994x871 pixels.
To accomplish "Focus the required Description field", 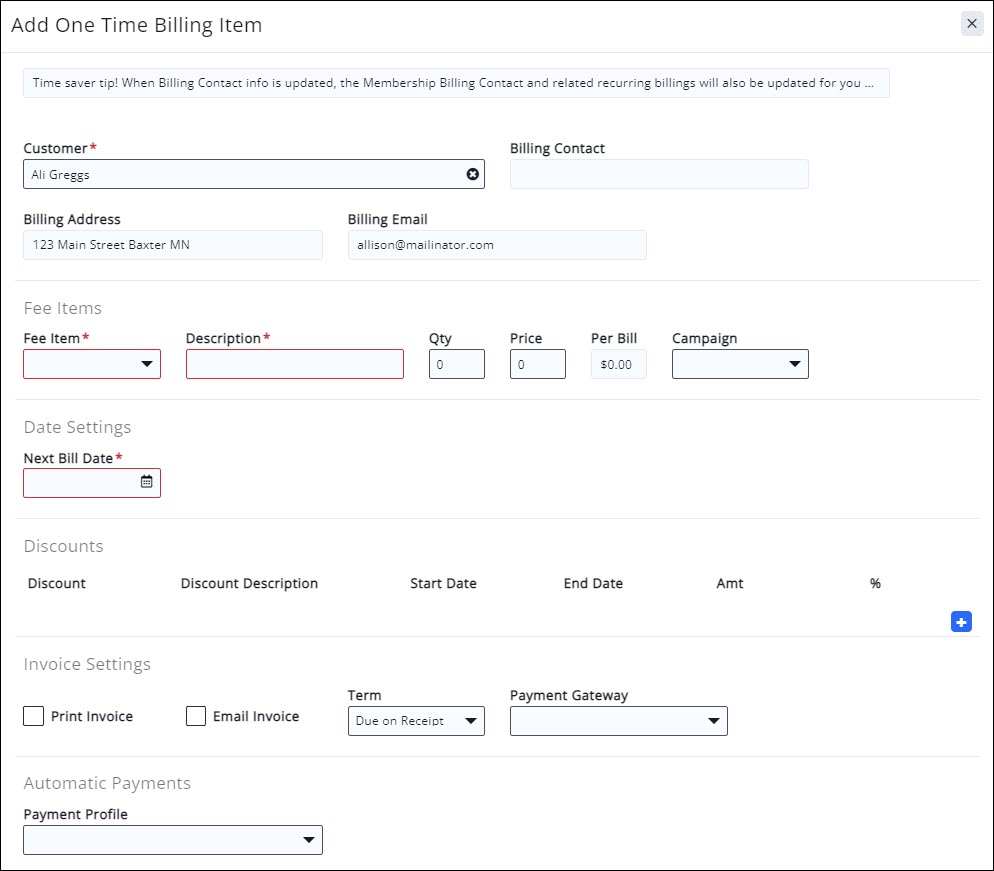I will 294,364.
